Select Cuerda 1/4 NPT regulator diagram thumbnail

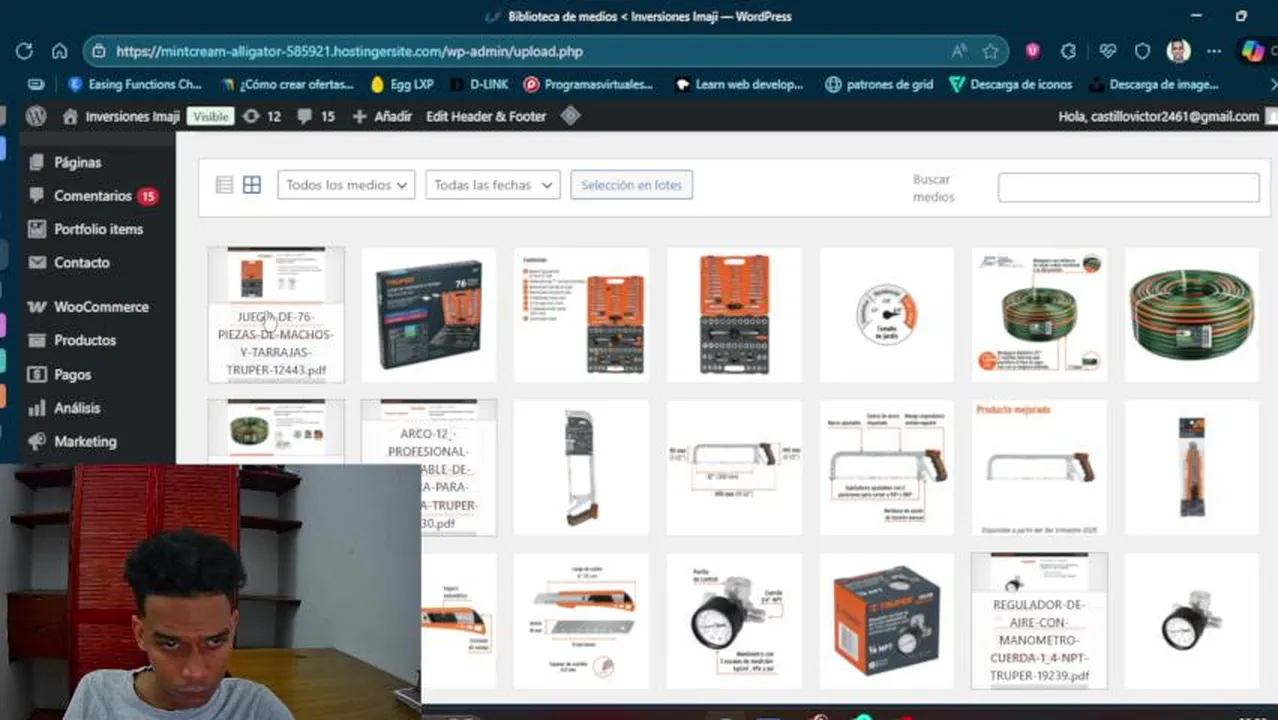click(735, 621)
